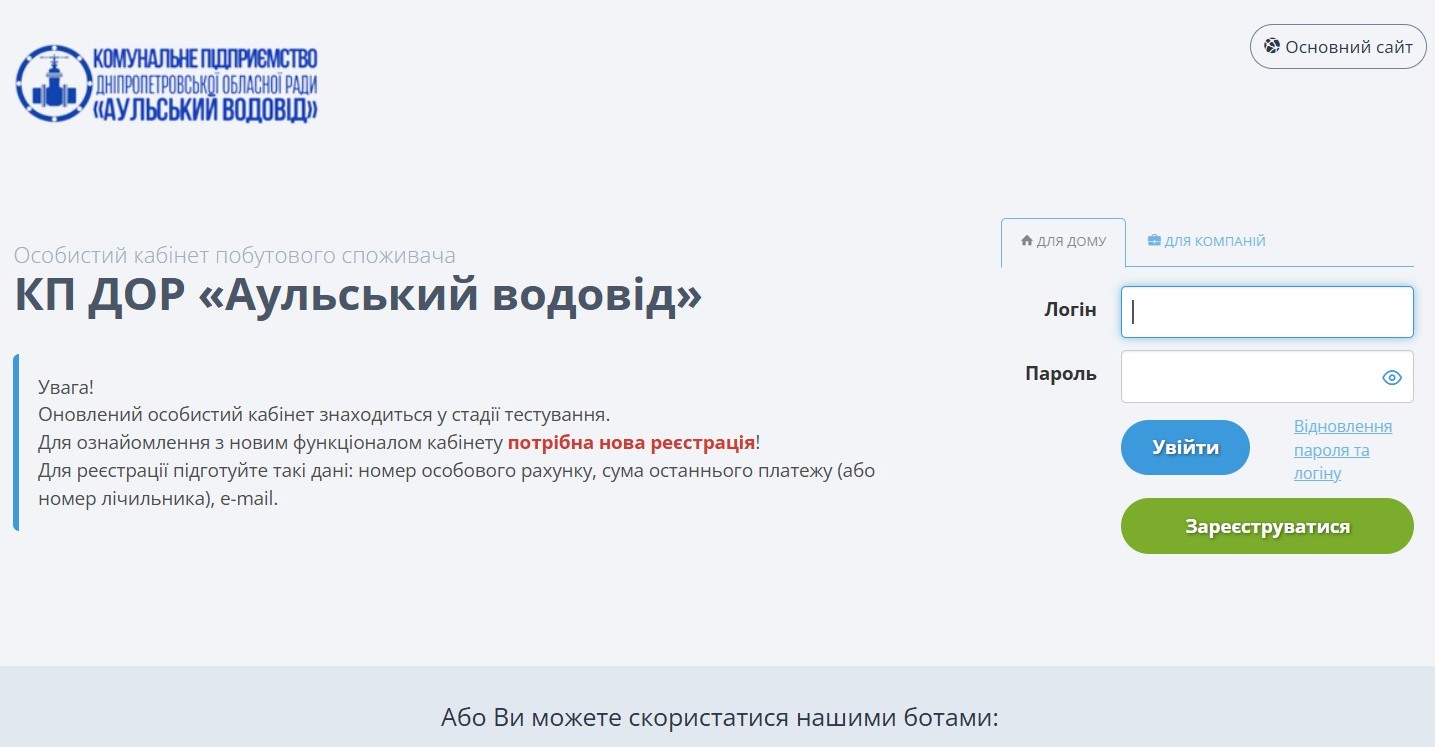
Task: Toggle password visibility eye icon
Action: (1392, 377)
